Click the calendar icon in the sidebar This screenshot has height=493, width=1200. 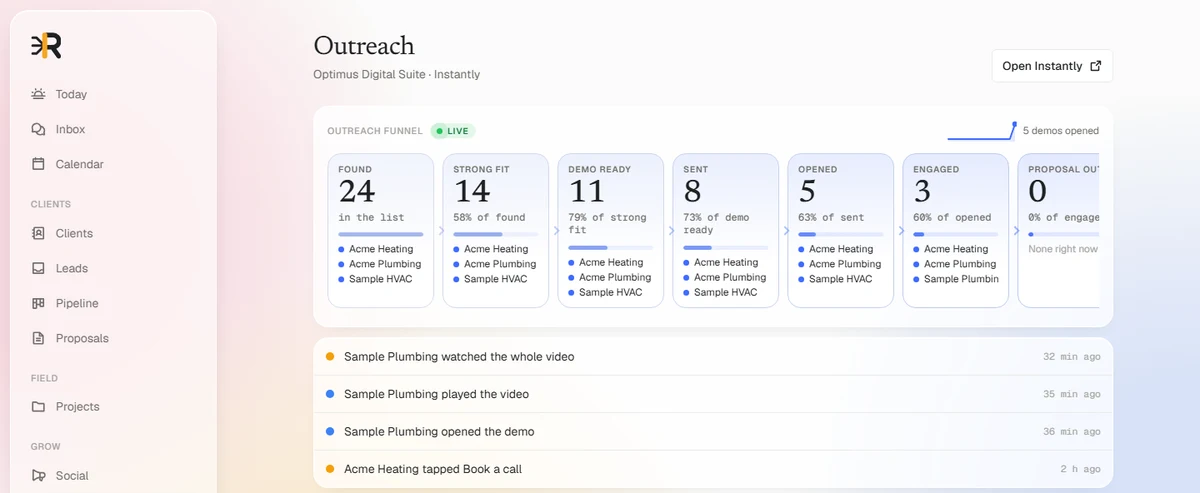[38, 164]
